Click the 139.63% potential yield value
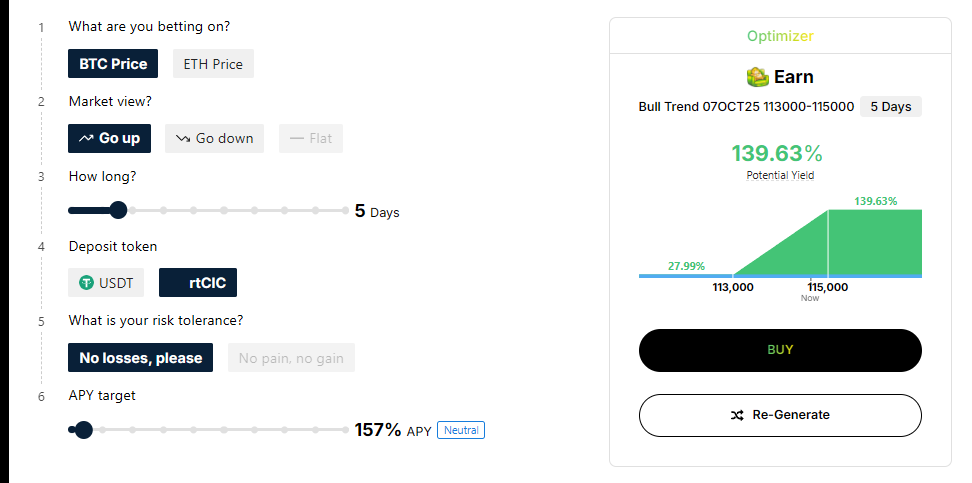 pyautogui.click(x=776, y=154)
